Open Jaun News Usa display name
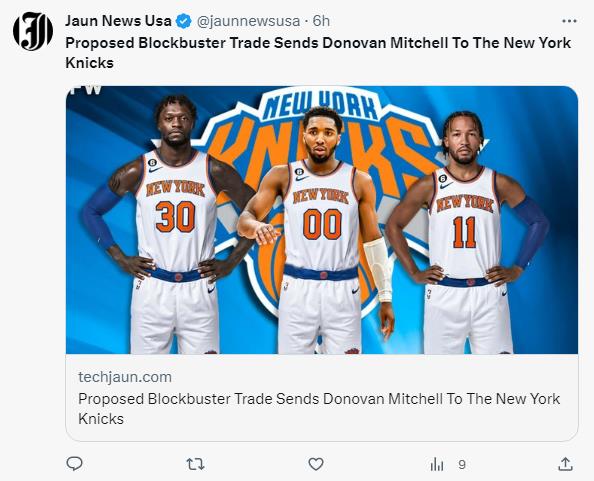This screenshot has width=594, height=481. pyautogui.click(x=118, y=21)
